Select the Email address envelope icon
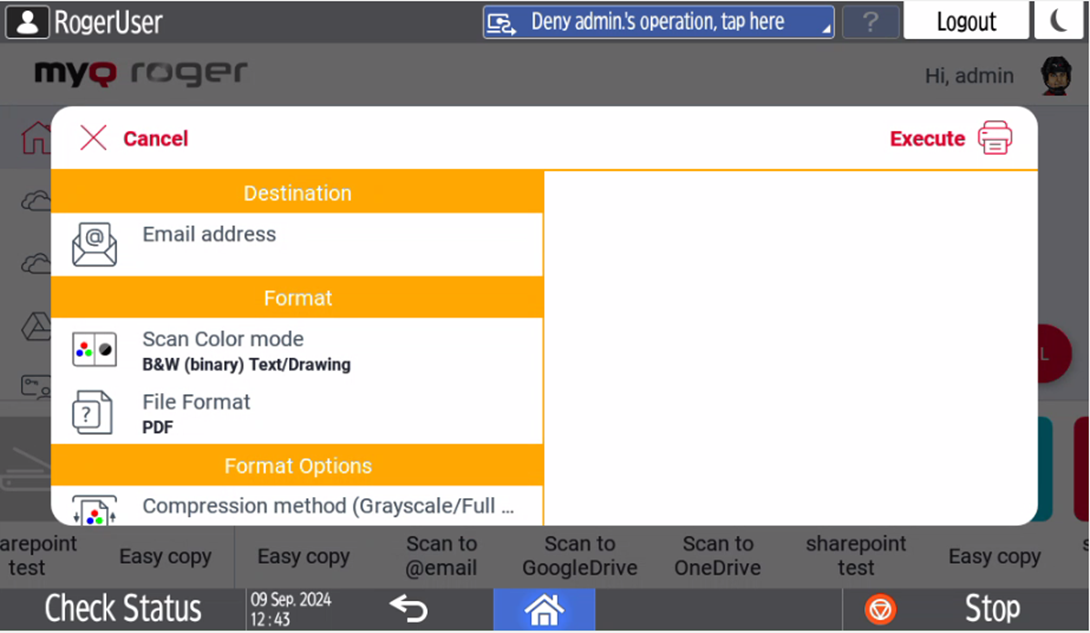Viewport: 1090px width, 633px height. point(94,244)
